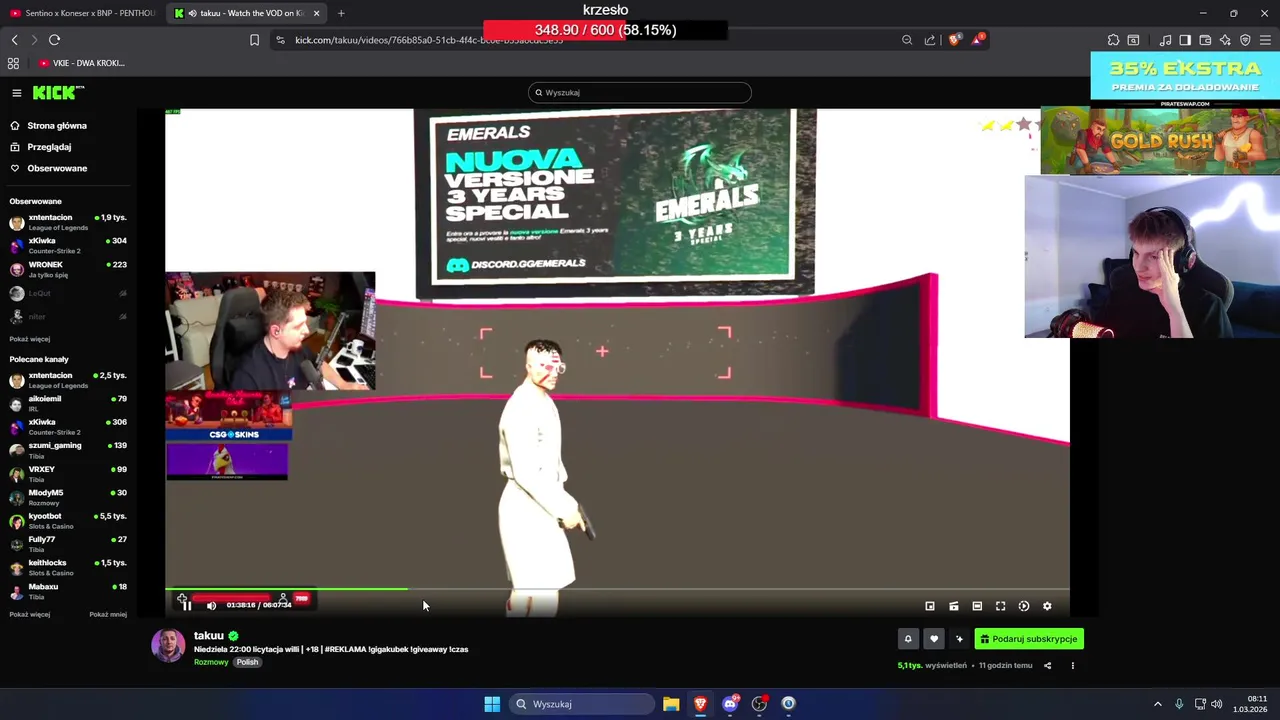Open the browser main hamburger menu
Image resolution: width=1280 pixels, height=720 pixels.
1266,40
